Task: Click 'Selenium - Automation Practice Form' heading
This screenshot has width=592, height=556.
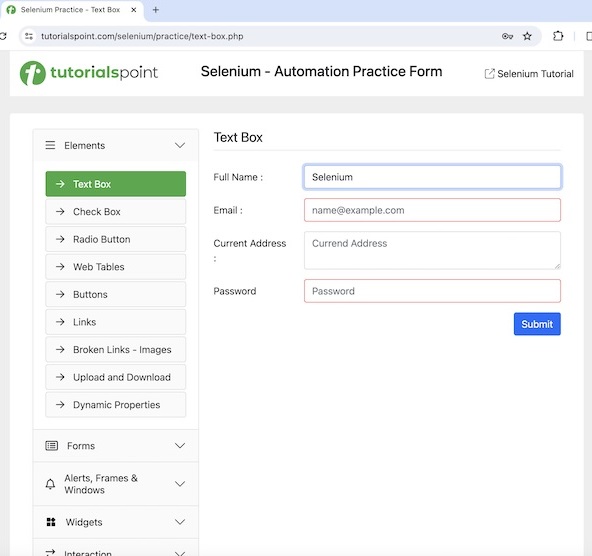Action: (x=321, y=71)
